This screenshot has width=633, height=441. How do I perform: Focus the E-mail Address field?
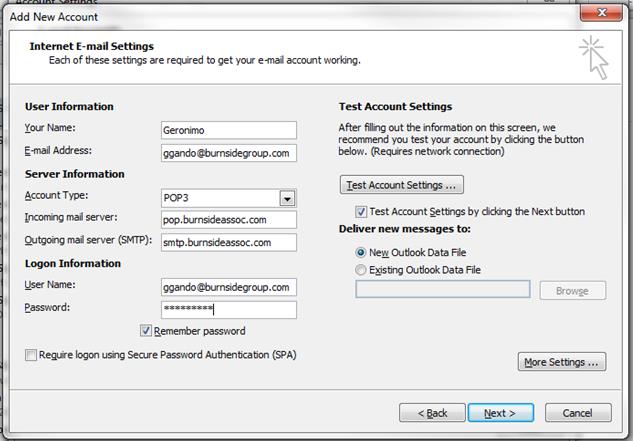[x=228, y=153]
